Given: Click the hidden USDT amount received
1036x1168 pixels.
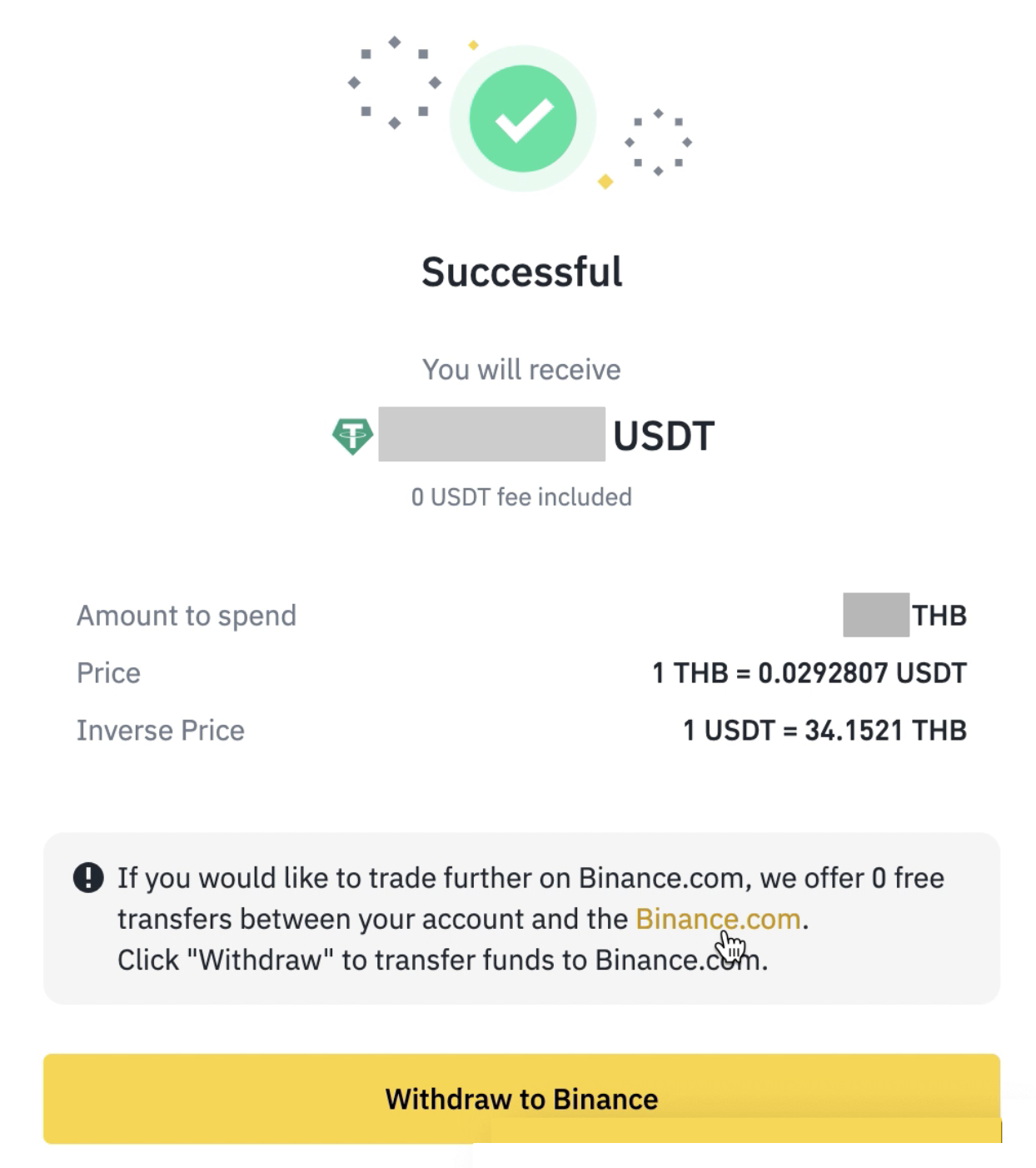Looking at the screenshot, I should pos(491,434).
